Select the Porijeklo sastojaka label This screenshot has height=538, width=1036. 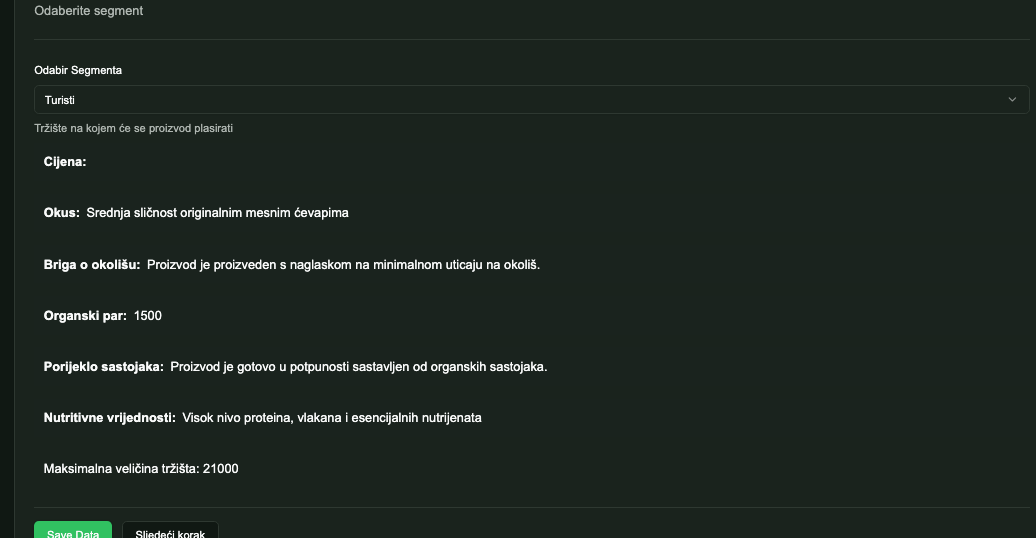pos(103,366)
